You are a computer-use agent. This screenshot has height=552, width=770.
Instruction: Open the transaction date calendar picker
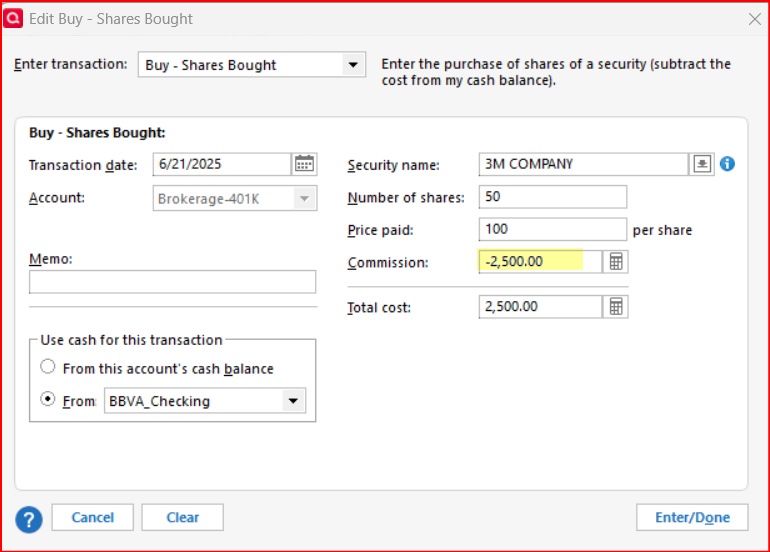pyautogui.click(x=304, y=164)
